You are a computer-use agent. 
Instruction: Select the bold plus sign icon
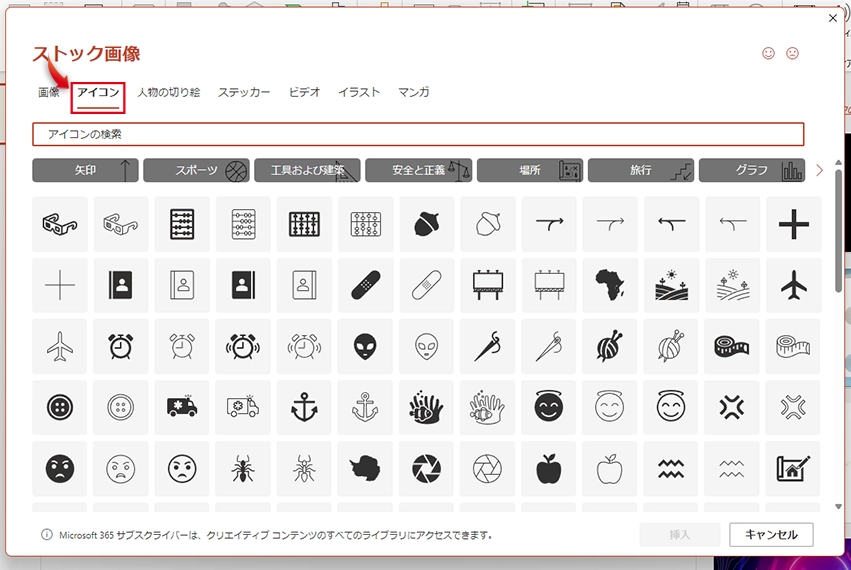click(x=793, y=224)
